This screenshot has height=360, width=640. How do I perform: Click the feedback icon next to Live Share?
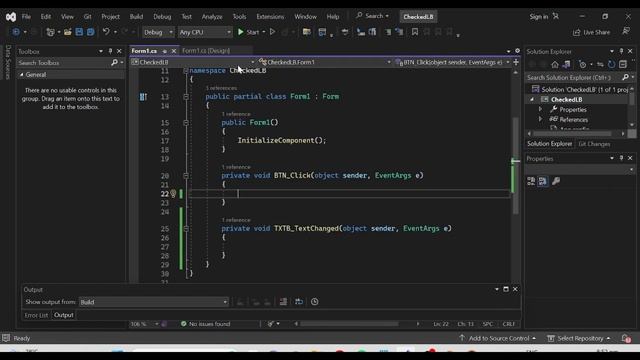pyautogui.click(x=626, y=31)
